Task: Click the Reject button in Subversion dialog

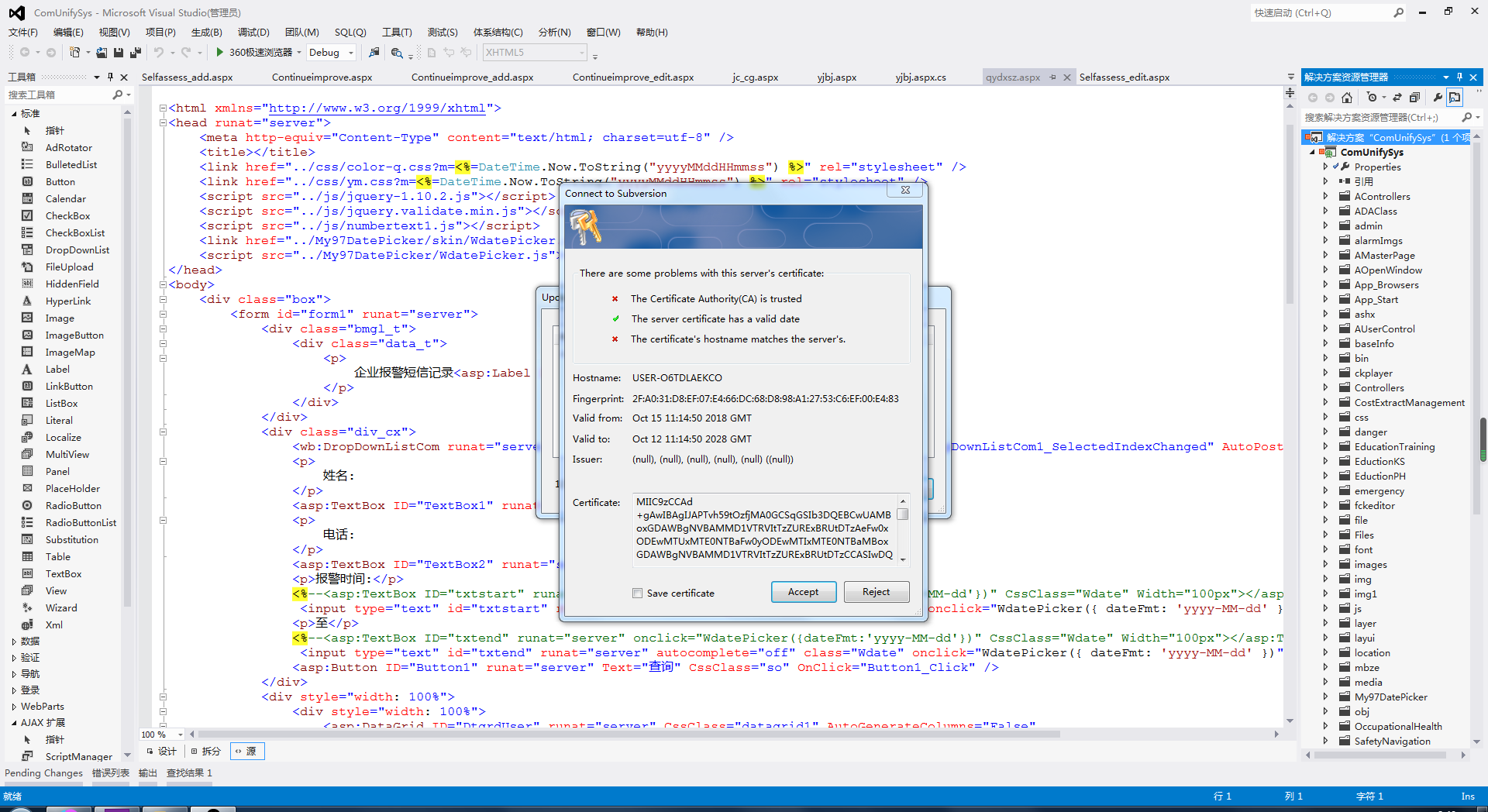Action: (x=877, y=591)
